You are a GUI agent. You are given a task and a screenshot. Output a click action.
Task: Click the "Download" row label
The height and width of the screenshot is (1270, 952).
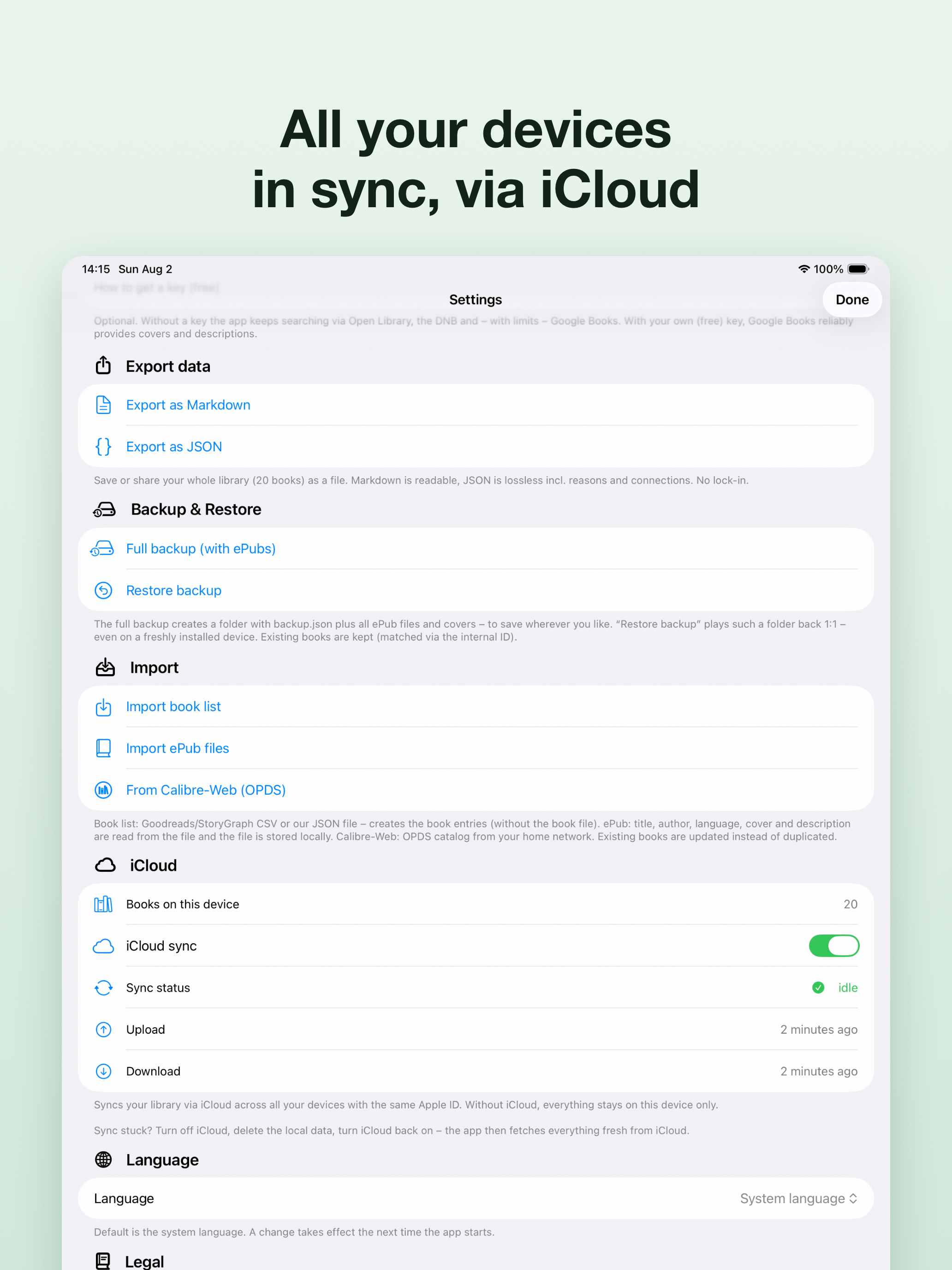[153, 1072]
